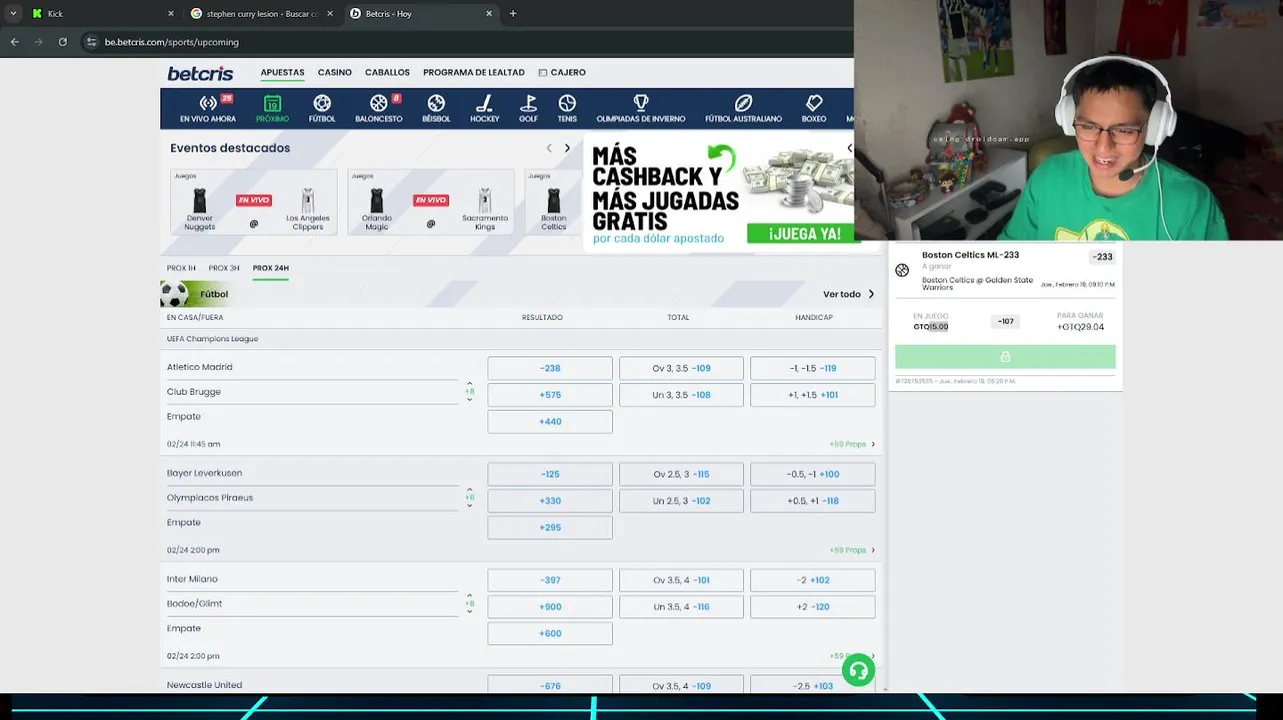Open the Caballos menu
This screenshot has height=720, width=1283.
(x=387, y=73)
